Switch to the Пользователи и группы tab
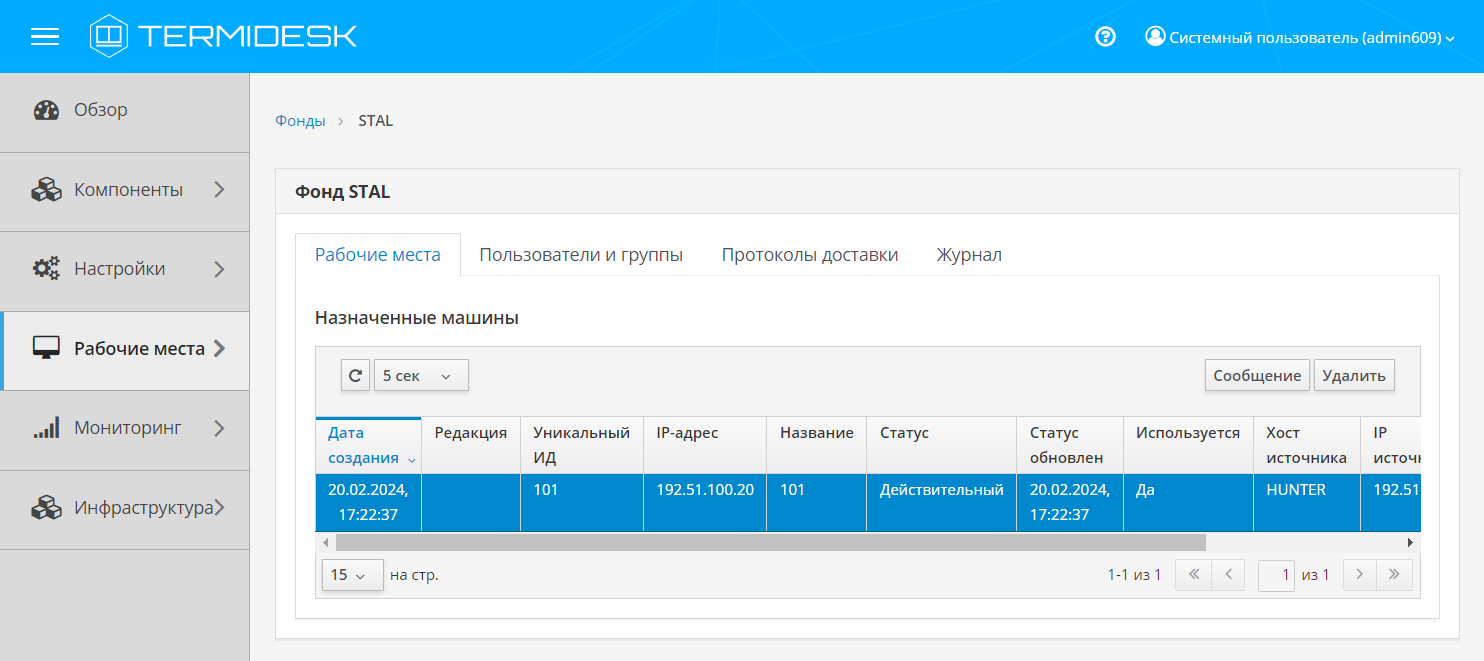 point(581,255)
